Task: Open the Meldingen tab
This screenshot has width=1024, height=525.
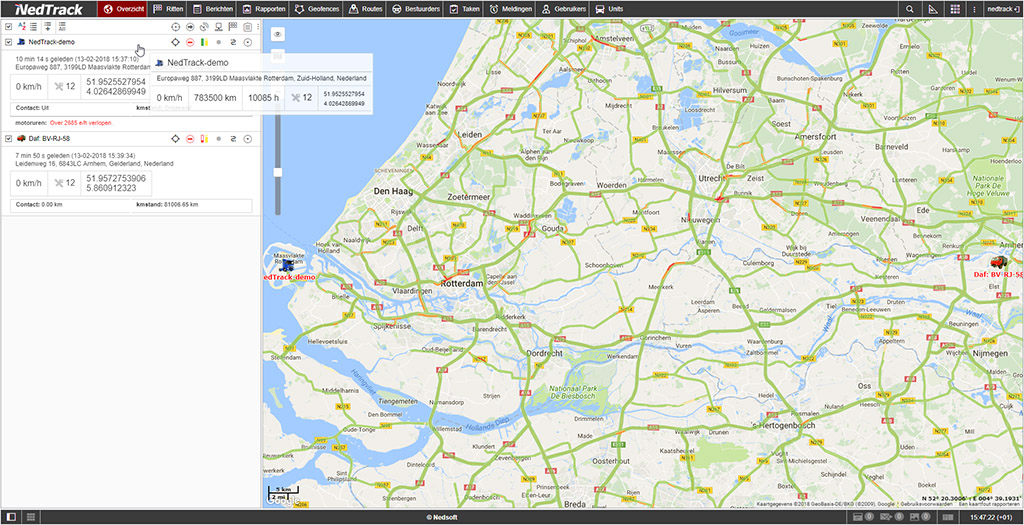Action: pyautogui.click(x=509, y=9)
